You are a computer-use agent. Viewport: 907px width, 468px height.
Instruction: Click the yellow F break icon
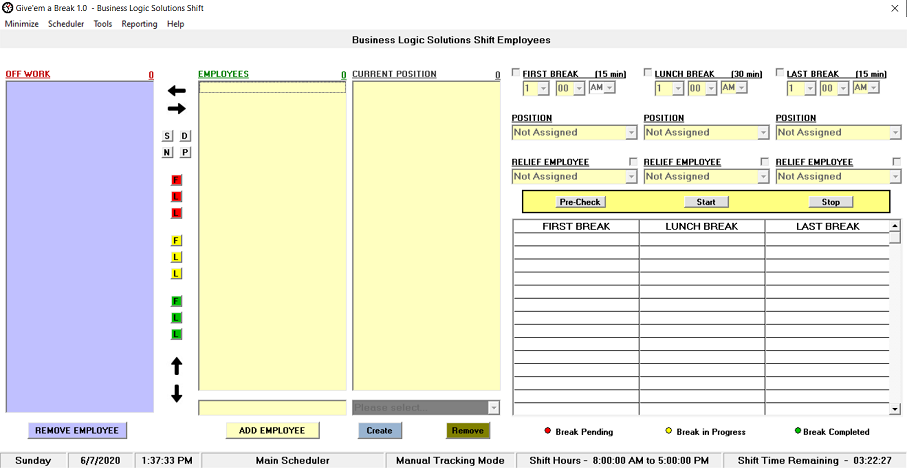coord(177,241)
